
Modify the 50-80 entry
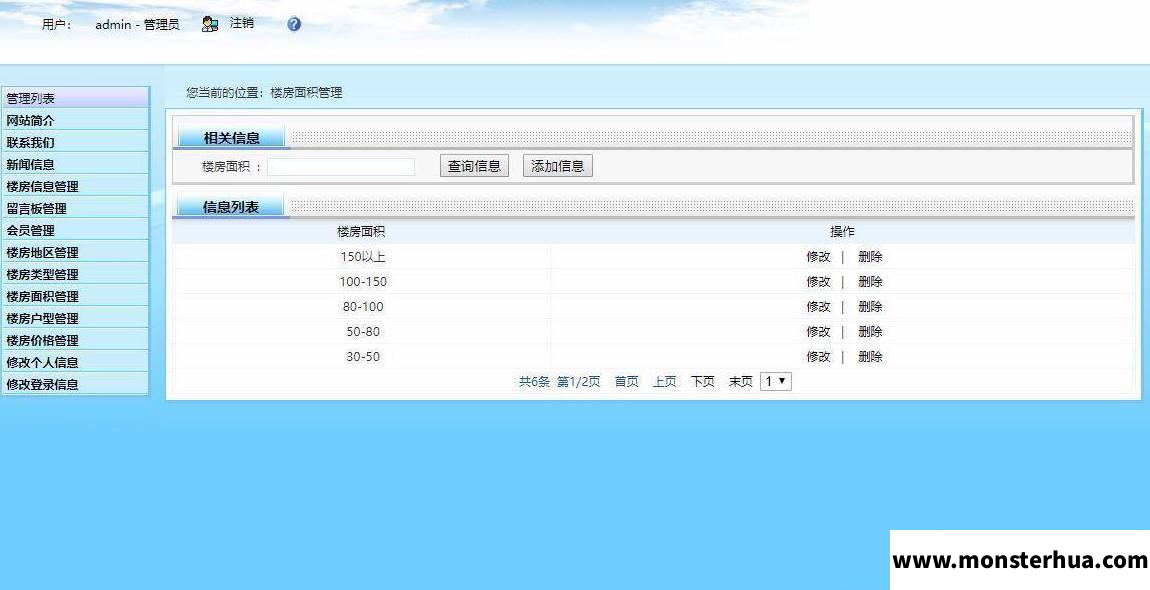click(x=818, y=332)
